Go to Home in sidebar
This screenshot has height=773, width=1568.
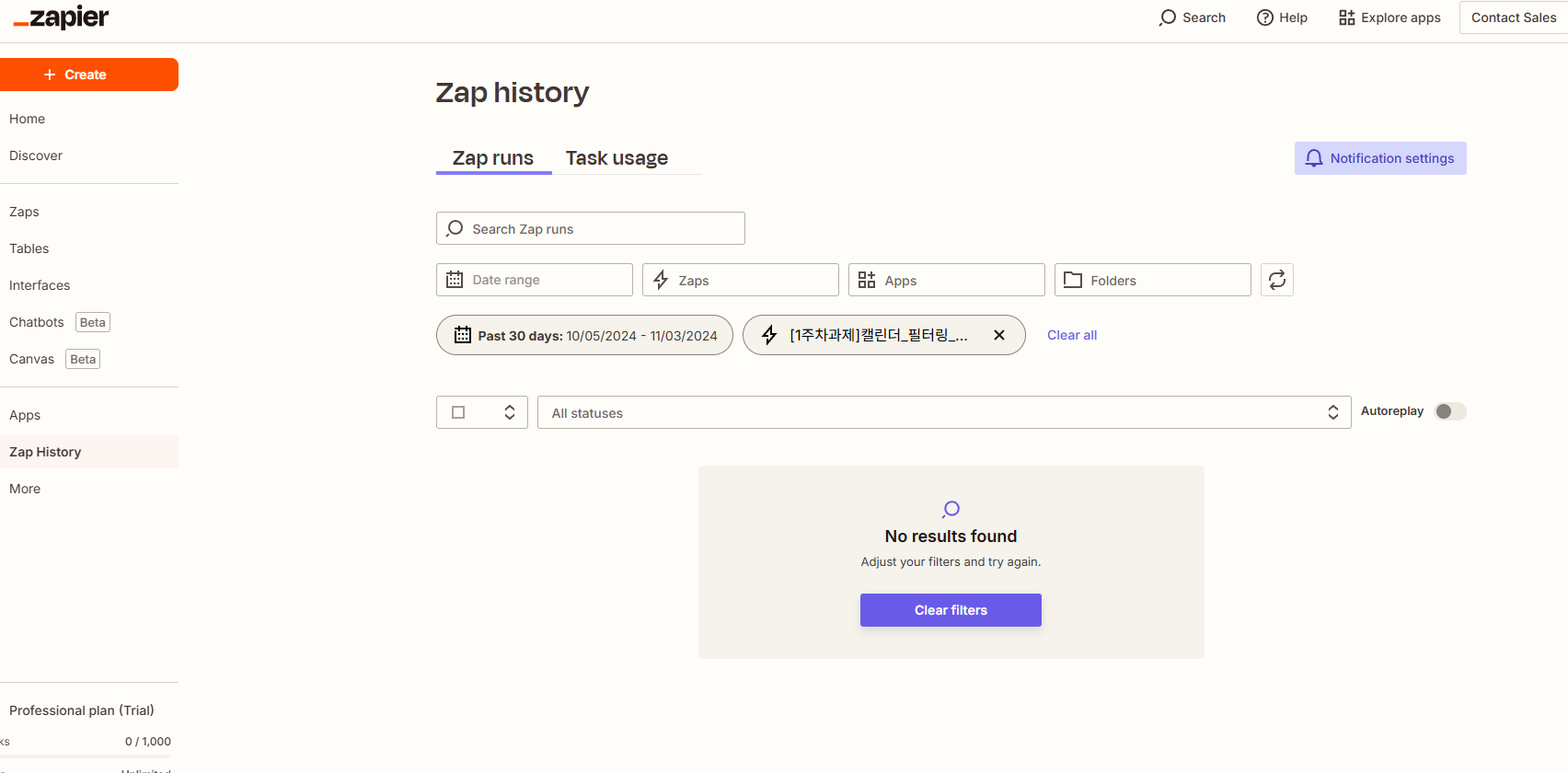tap(27, 119)
